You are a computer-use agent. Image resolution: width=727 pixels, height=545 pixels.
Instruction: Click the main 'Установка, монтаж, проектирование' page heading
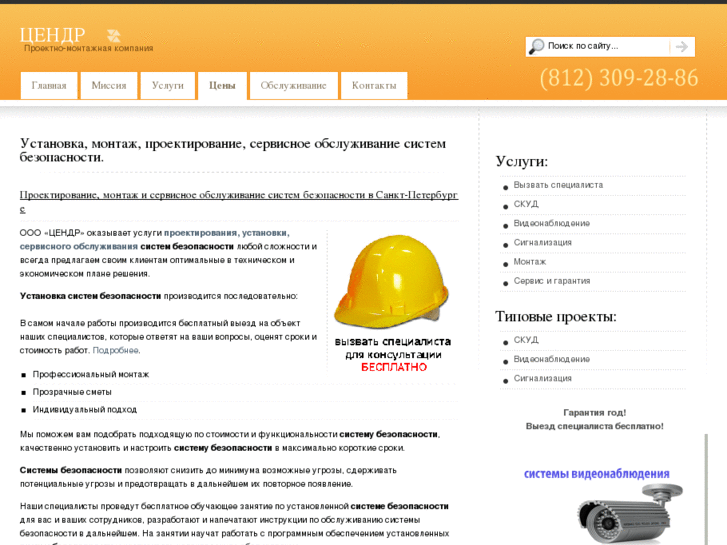point(233,150)
